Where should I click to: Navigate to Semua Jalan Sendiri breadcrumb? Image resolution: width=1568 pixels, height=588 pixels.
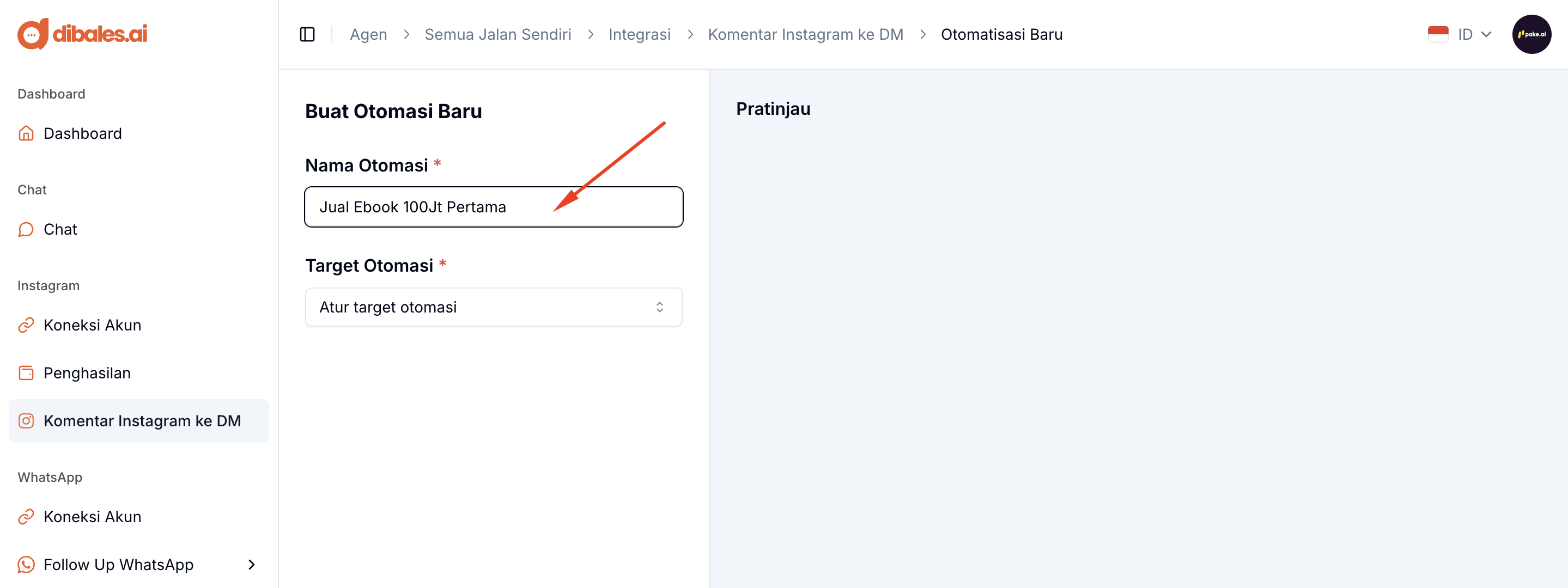point(497,35)
